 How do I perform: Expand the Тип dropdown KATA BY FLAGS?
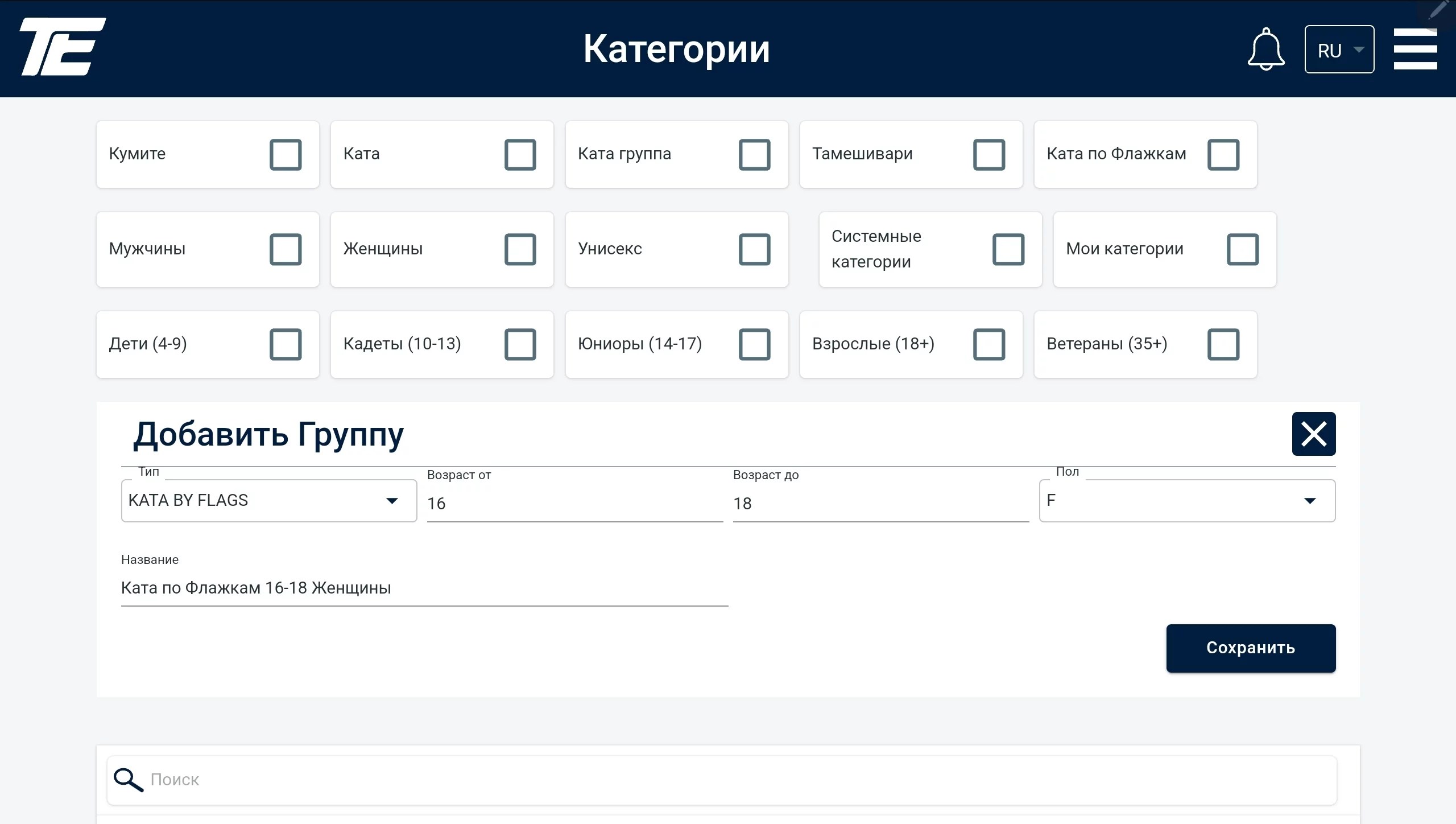pos(269,501)
